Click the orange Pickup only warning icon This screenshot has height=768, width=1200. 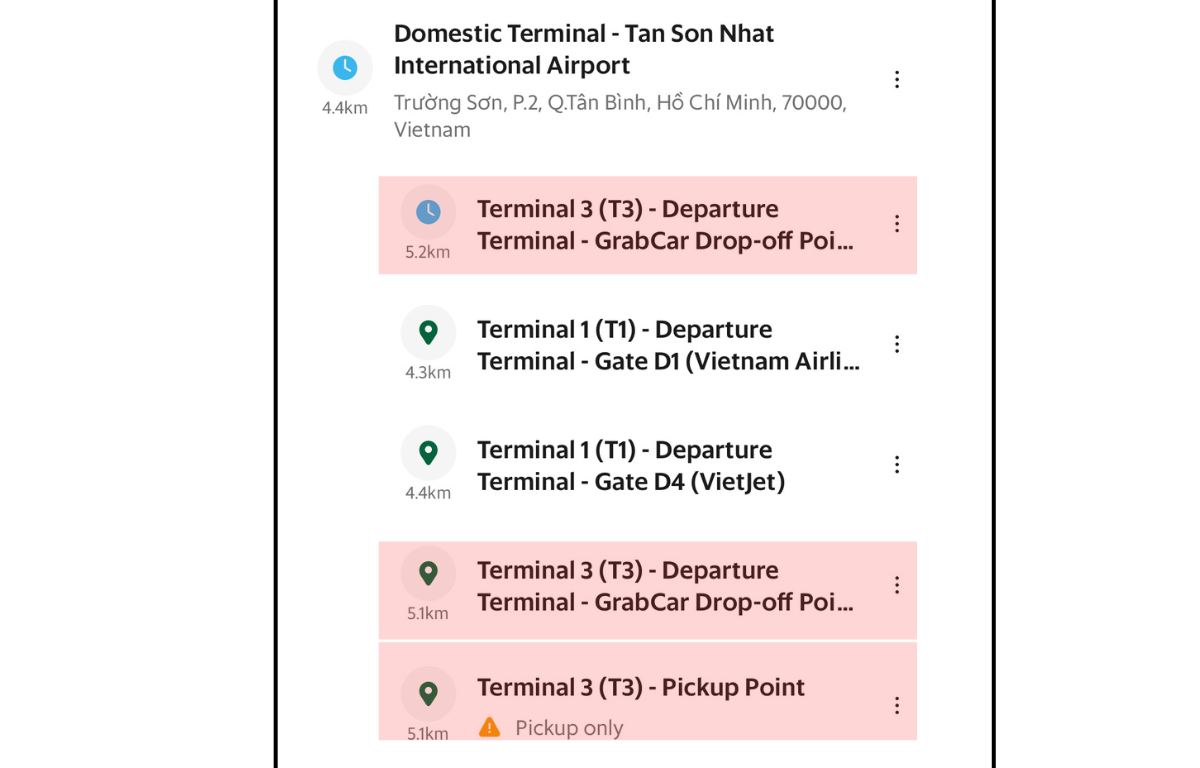[489, 727]
